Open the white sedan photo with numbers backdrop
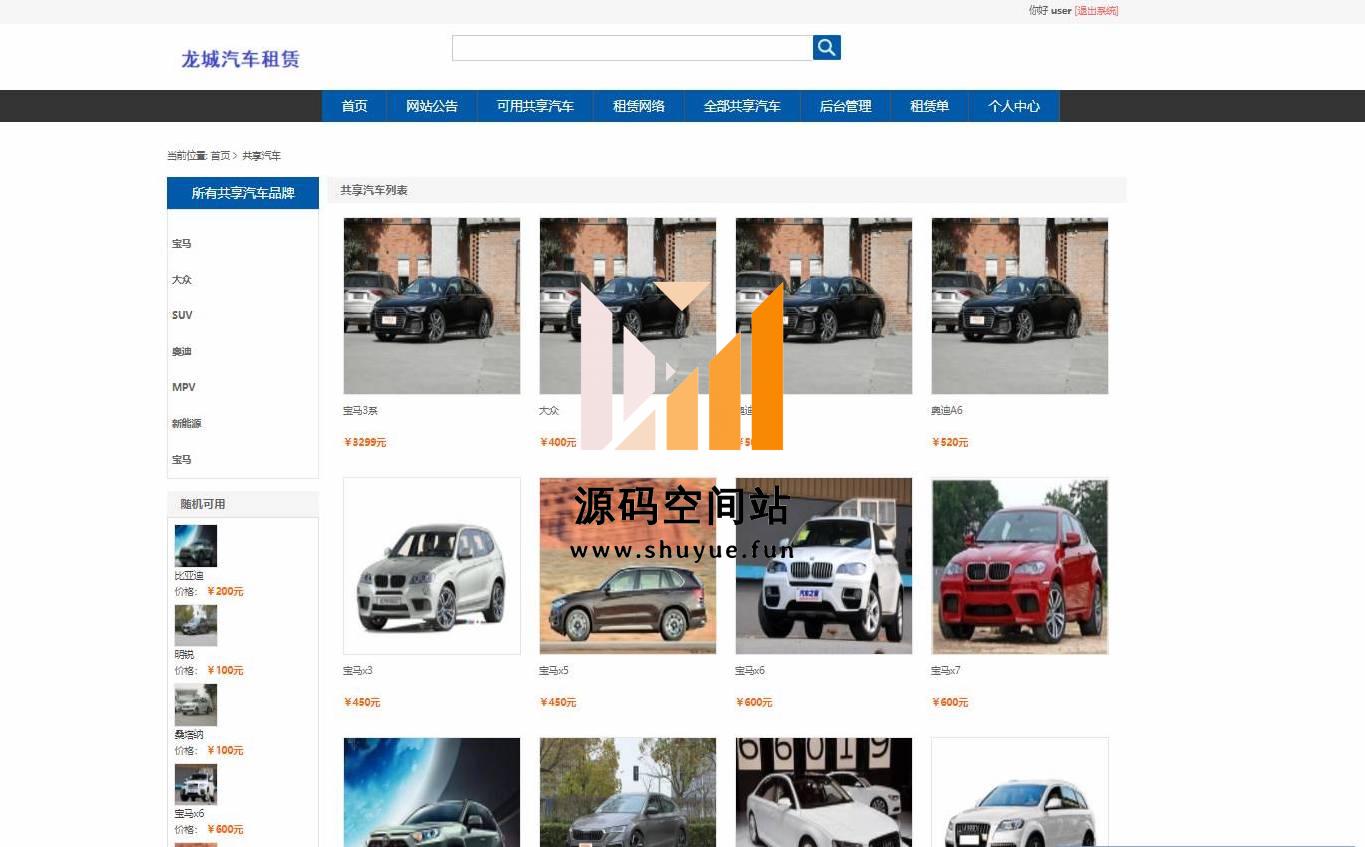This screenshot has height=847, width=1365. tap(824, 792)
